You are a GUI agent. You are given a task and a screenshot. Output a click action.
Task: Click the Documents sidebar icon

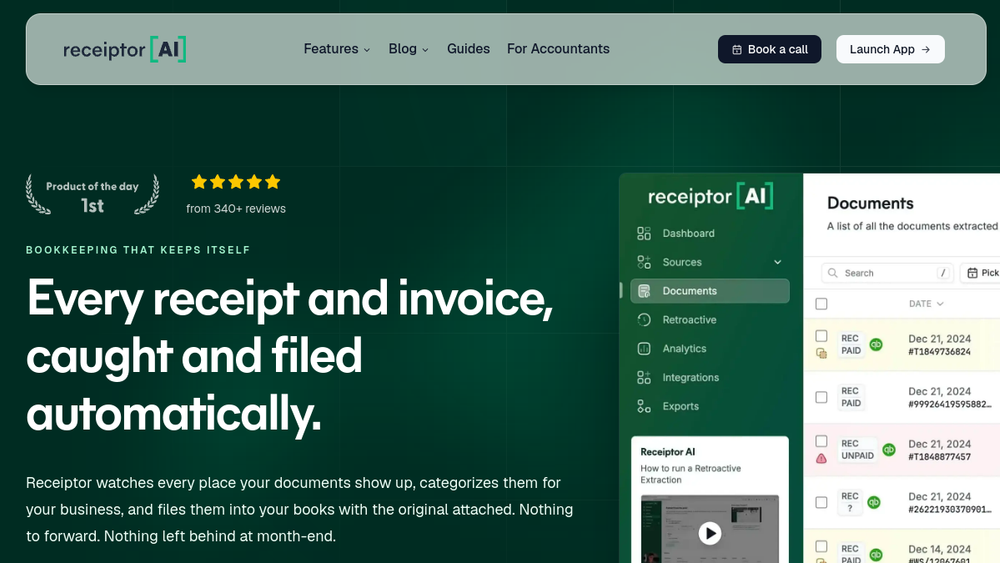644,291
